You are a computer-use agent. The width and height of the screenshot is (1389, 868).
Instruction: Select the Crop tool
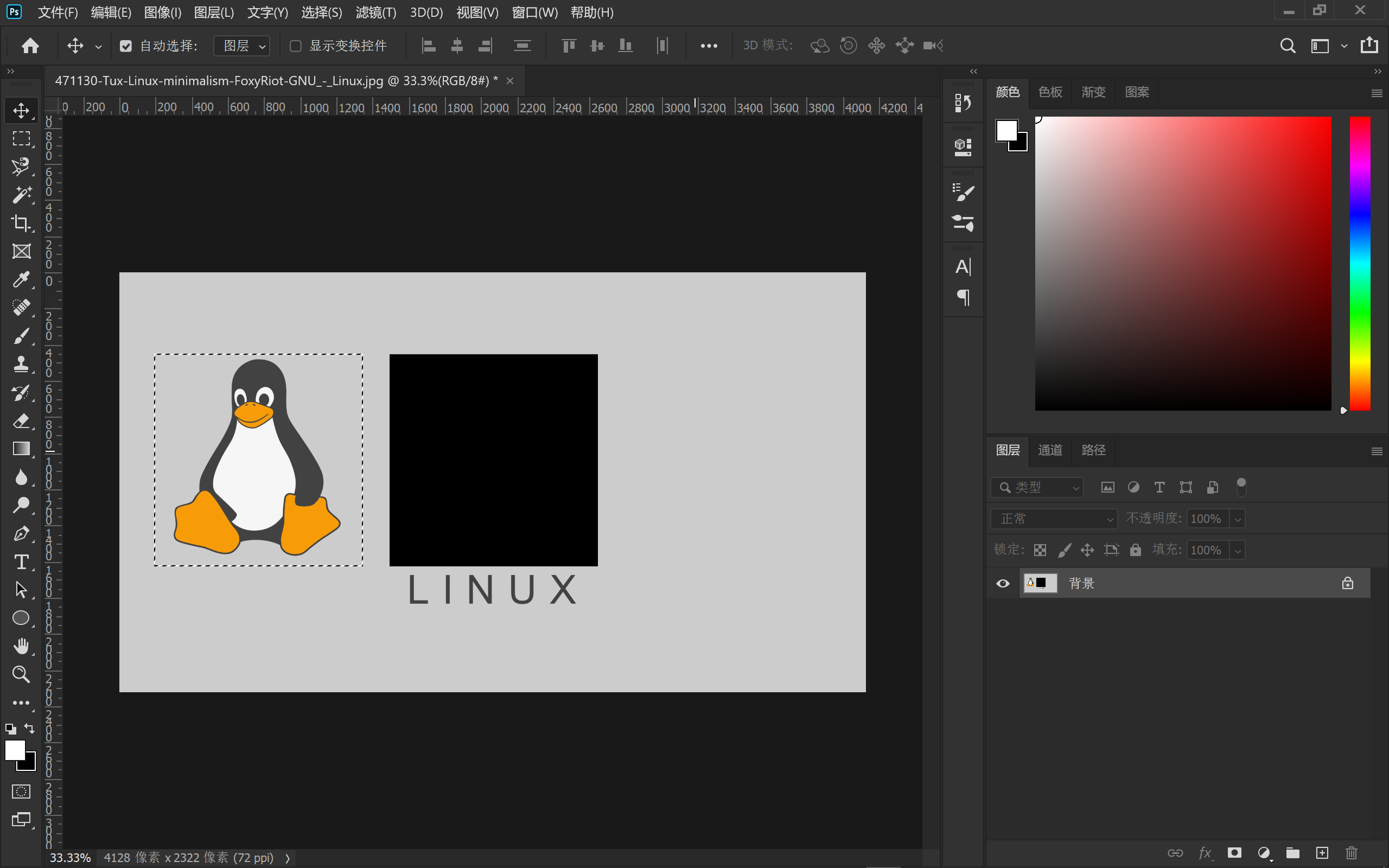pyautogui.click(x=21, y=223)
